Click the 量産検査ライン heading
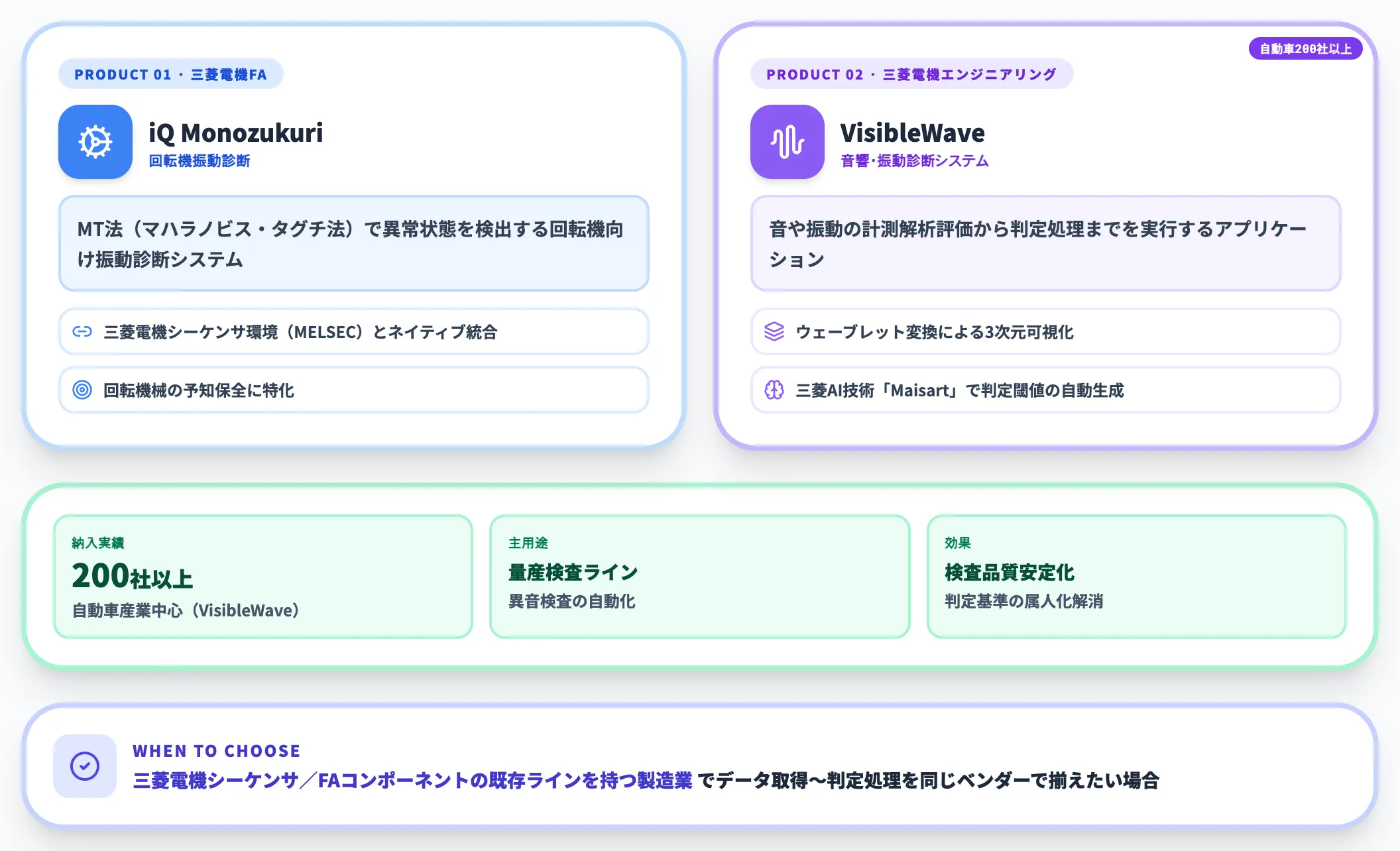 pyautogui.click(x=573, y=572)
